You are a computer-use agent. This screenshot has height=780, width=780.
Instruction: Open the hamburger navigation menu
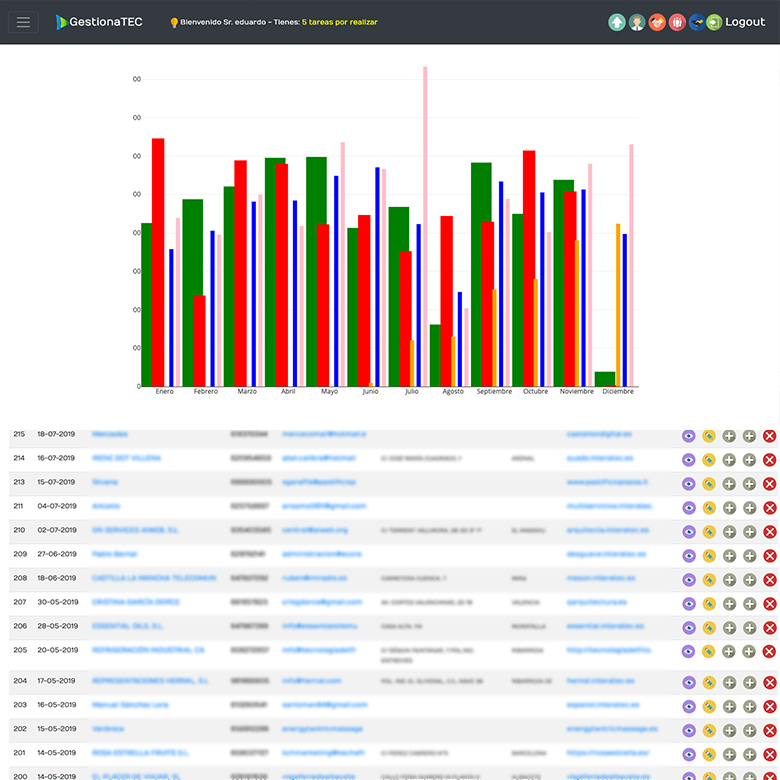pyautogui.click(x=23, y=22)
